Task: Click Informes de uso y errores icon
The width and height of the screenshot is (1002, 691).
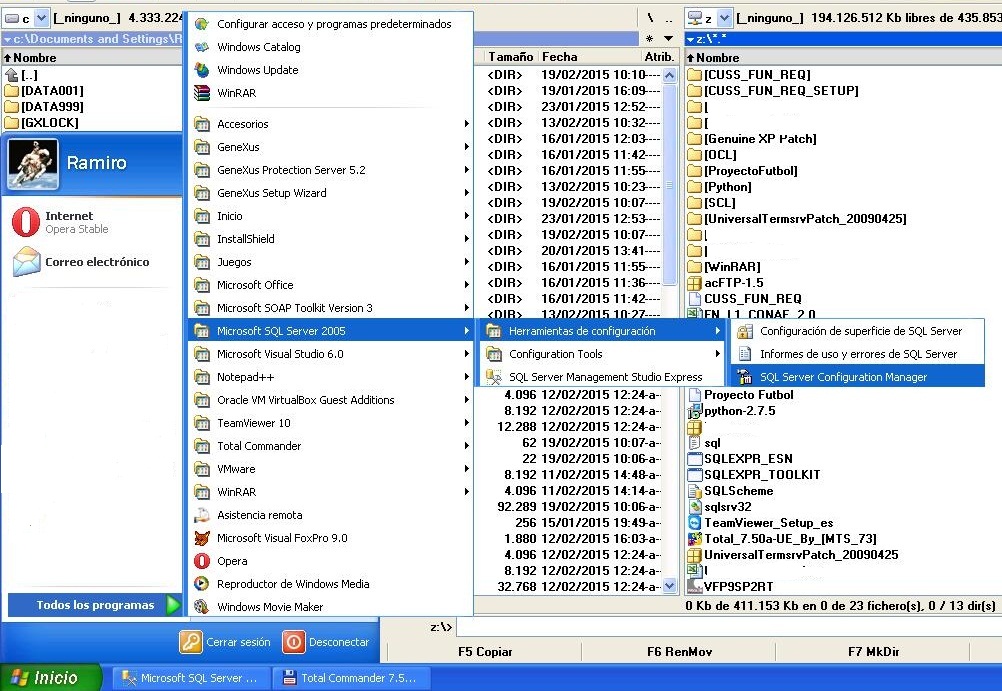Action: pyautogui.click(x=744, y=354)
